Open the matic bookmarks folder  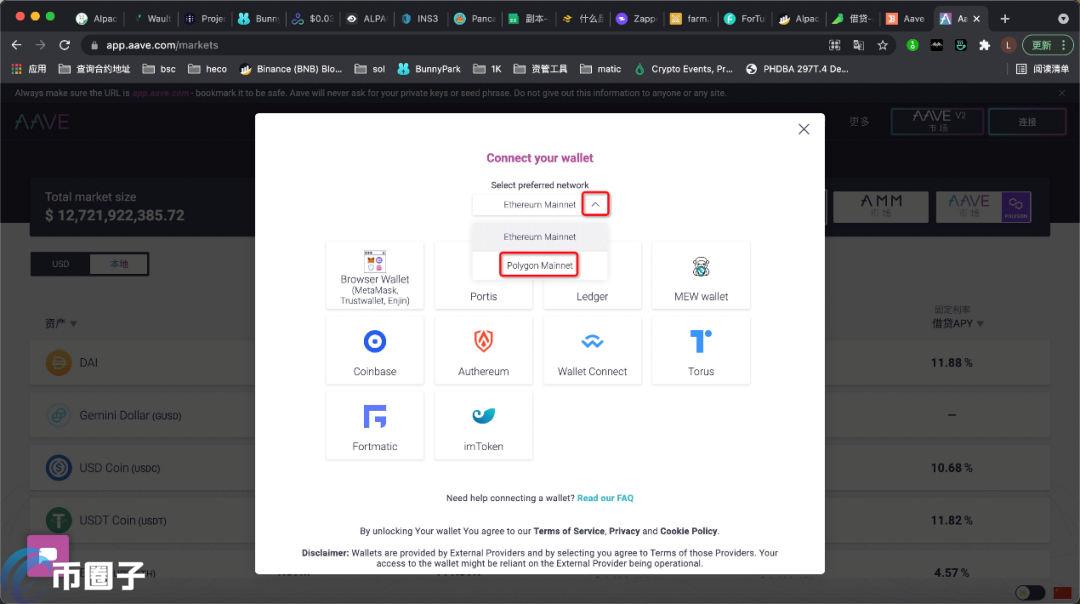click(x=601, y=69)
